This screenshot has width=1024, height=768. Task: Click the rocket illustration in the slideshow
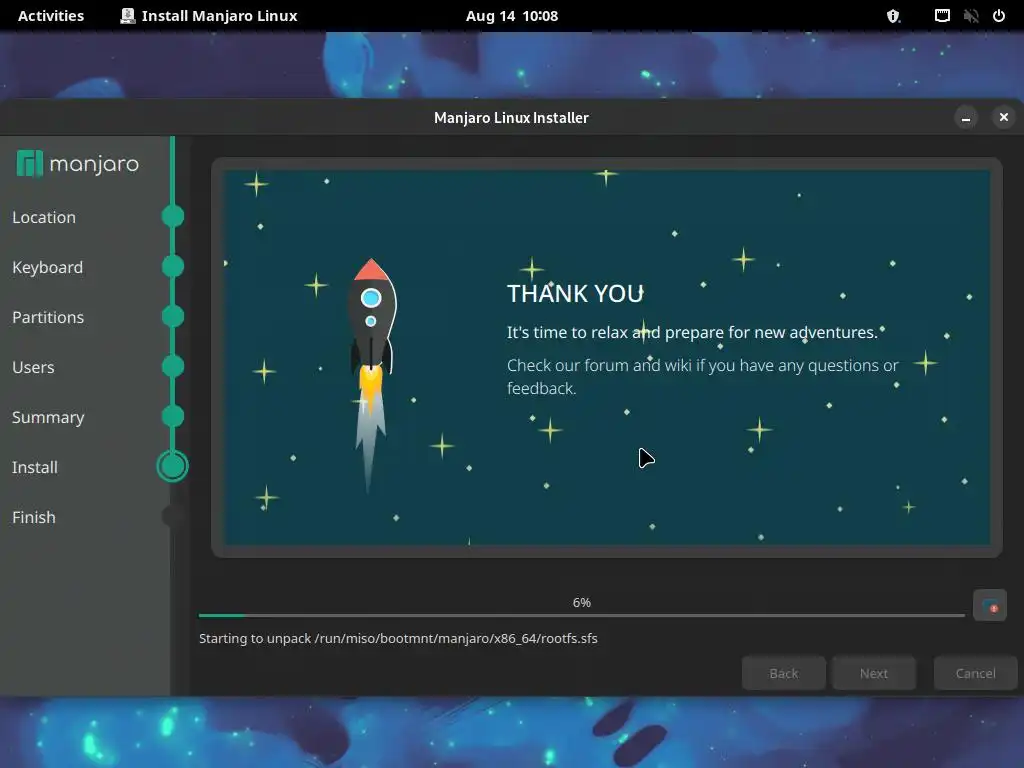[371, 375]
